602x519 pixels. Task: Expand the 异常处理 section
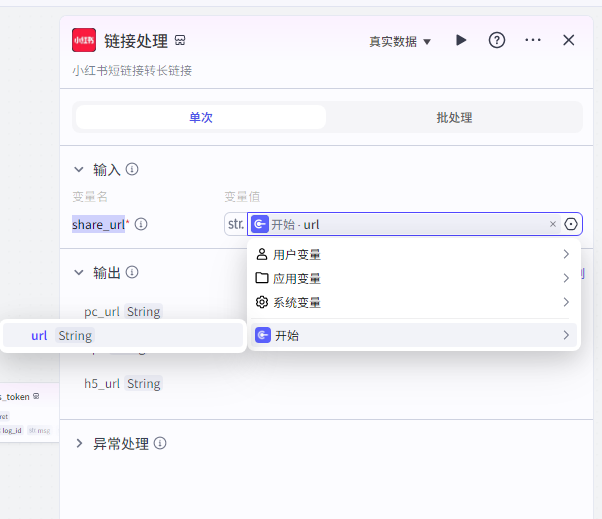coord(80,443)
